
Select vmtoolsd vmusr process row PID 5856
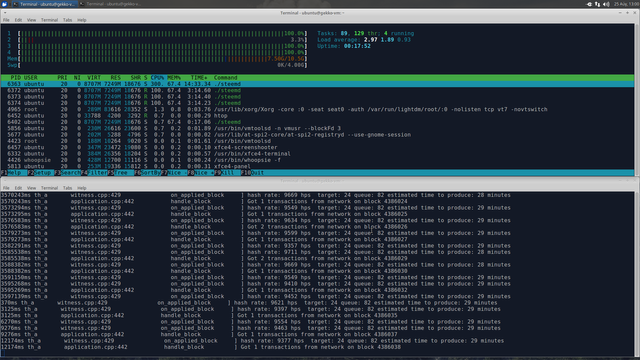point(318,128)
